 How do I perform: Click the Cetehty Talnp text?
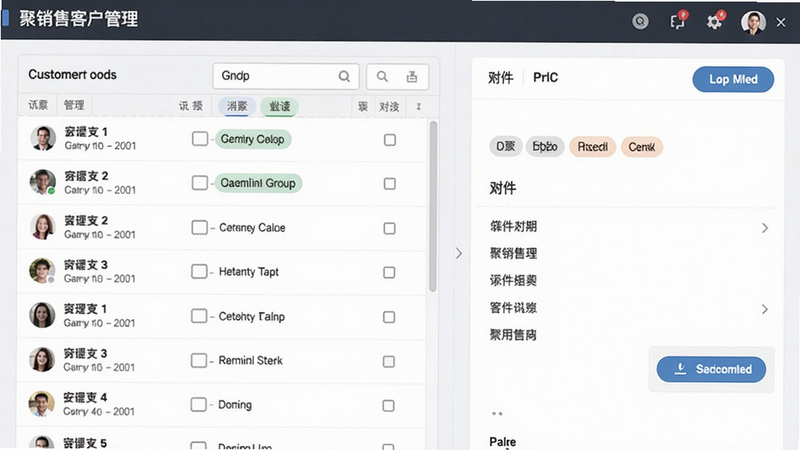pyautogui.click(x=252, y=316)
